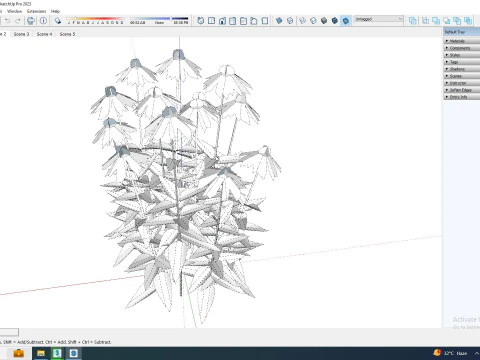Screen dimensions: 480x360
Task: Click the Undo arrow icon
Action: pyautogui.click(x=7, y=21)
